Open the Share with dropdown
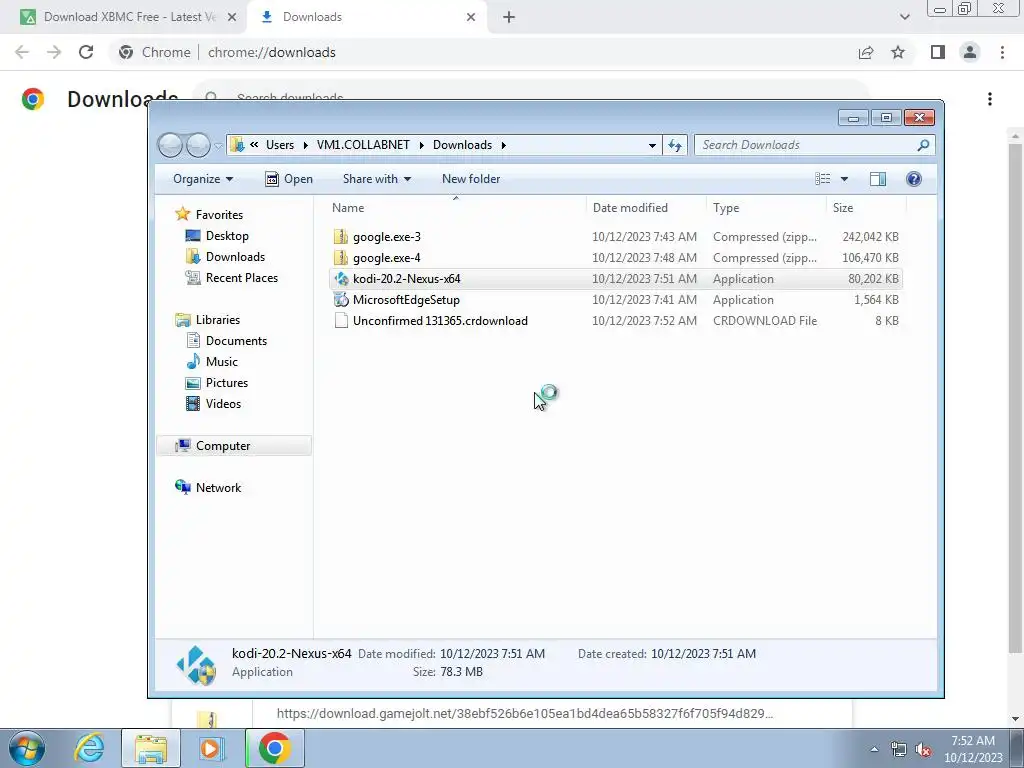The image size is (1024, 768). coord(377,179)
